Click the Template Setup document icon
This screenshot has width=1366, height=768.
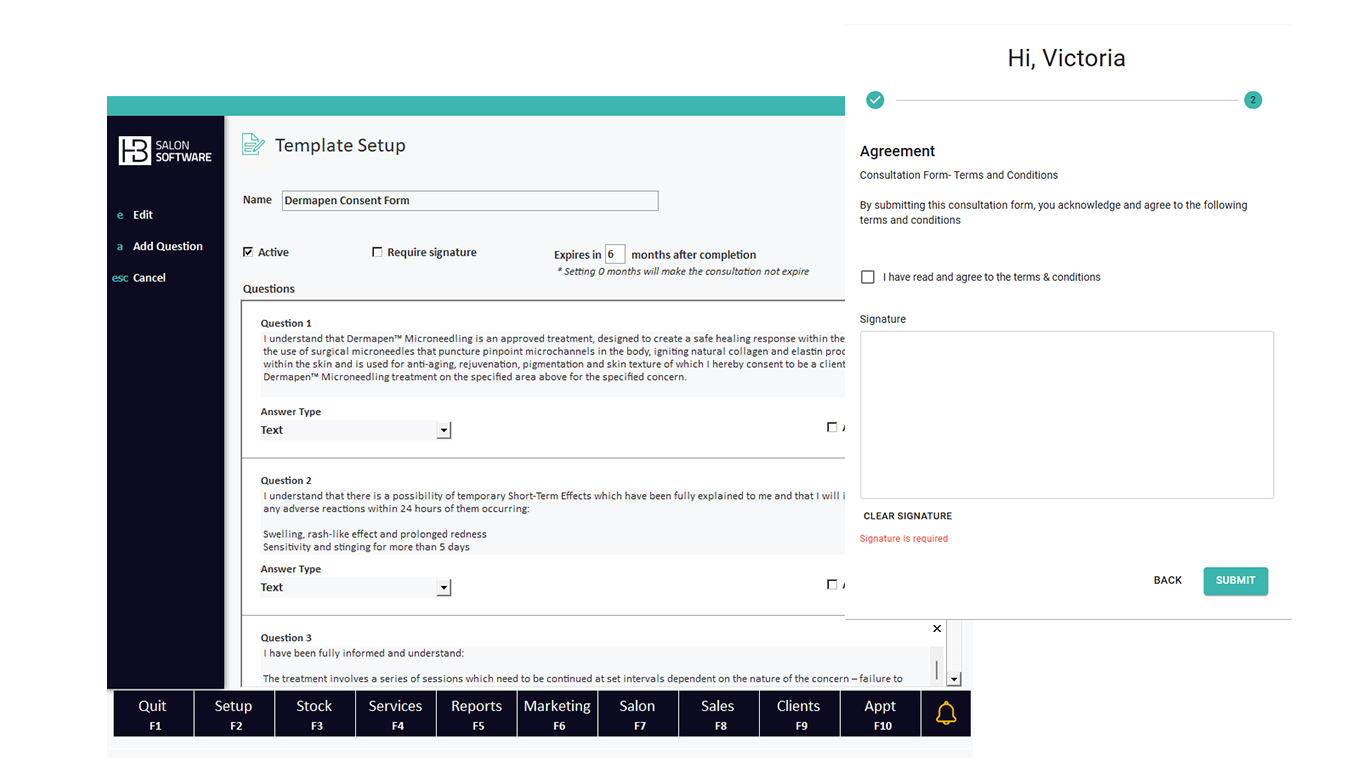253,145
